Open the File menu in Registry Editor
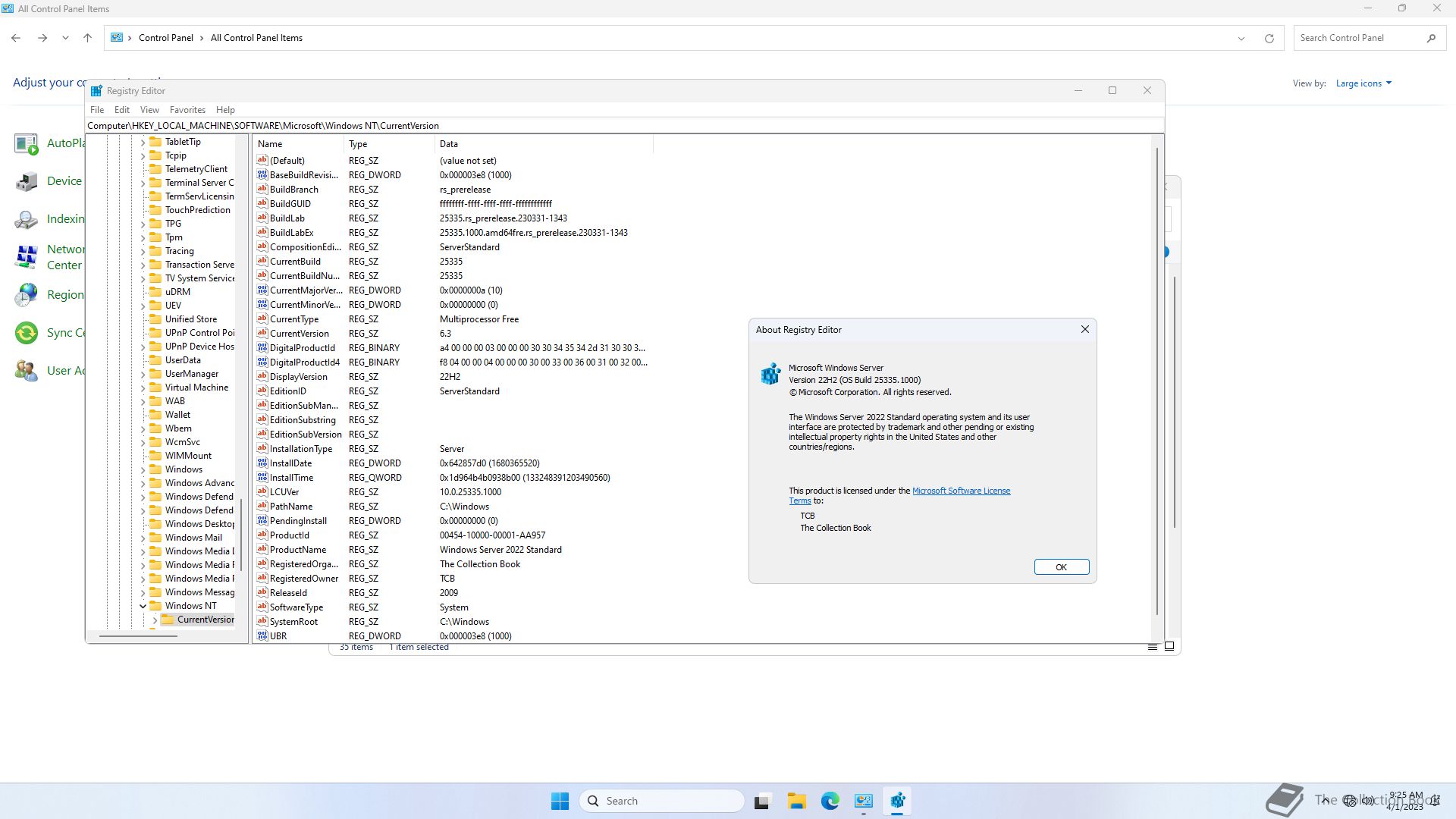 coord(97,110)
